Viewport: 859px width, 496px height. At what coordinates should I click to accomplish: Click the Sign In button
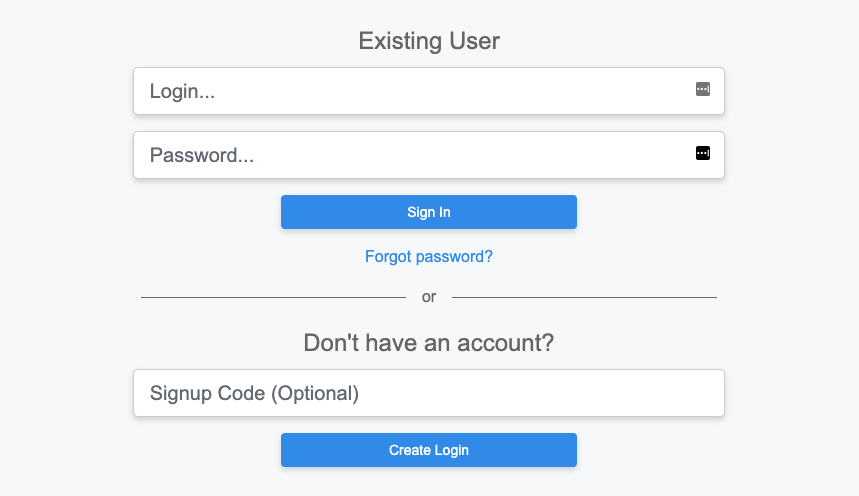[x=429, y=212]
